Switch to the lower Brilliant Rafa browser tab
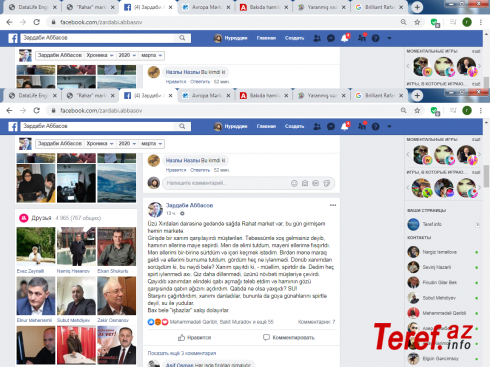 [379, 96]
